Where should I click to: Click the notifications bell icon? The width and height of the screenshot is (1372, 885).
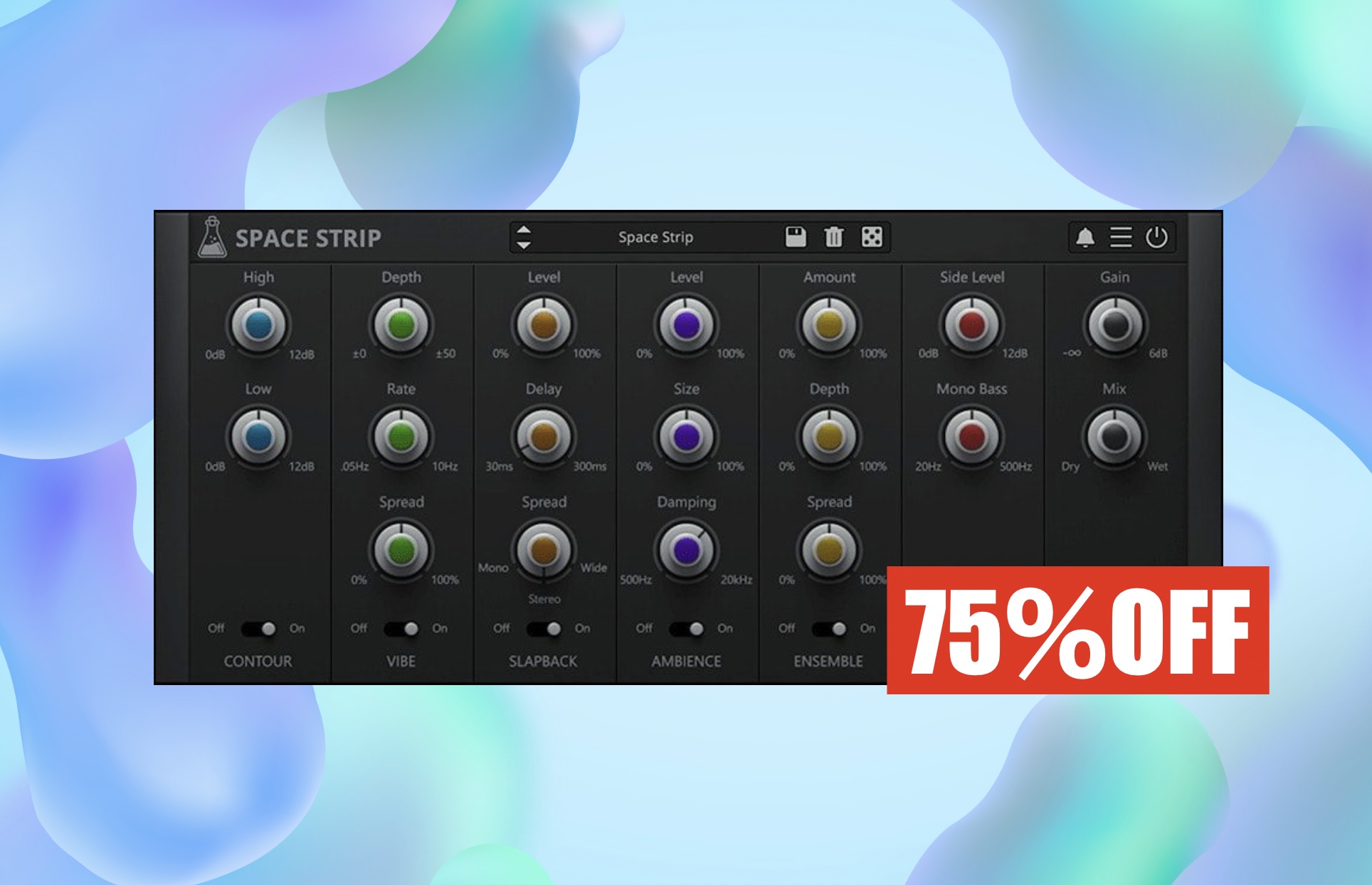pos(1085,237)
